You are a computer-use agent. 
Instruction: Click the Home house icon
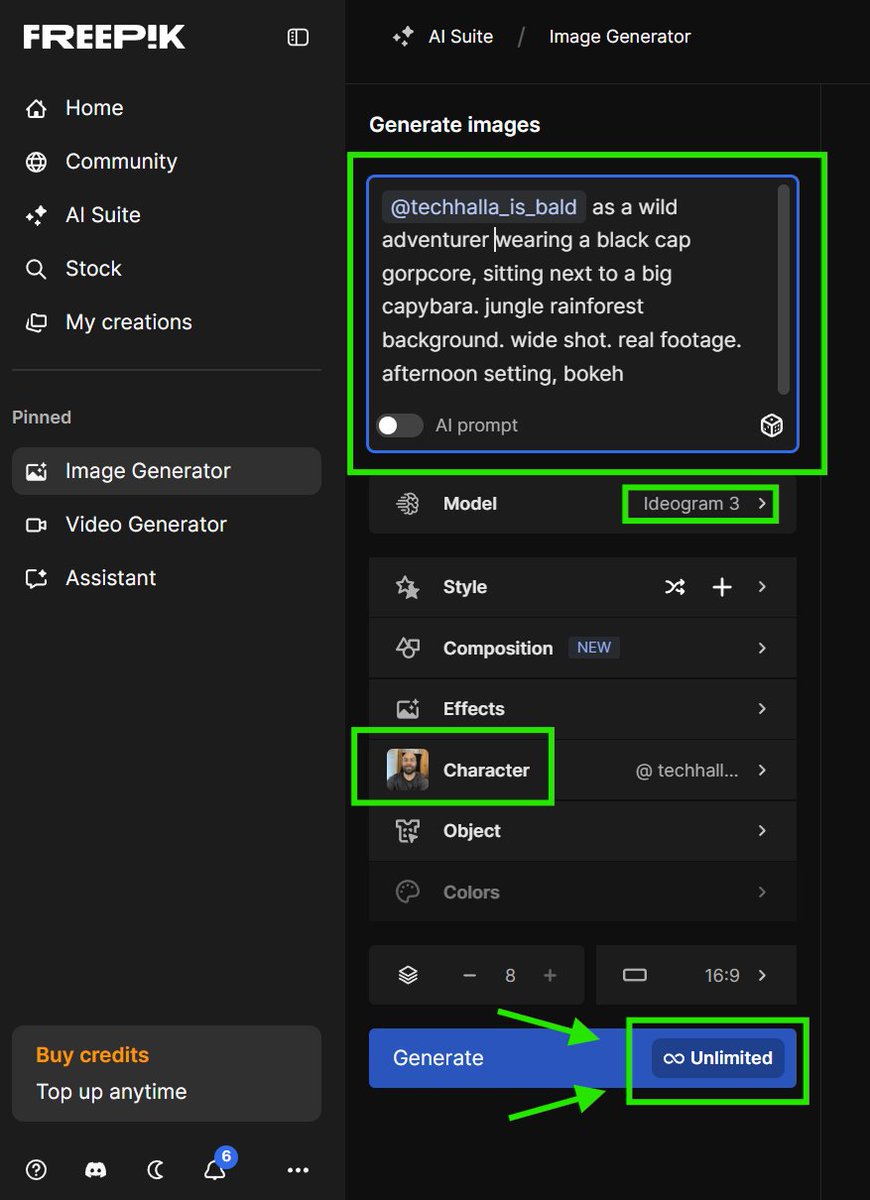coord(36,108)
